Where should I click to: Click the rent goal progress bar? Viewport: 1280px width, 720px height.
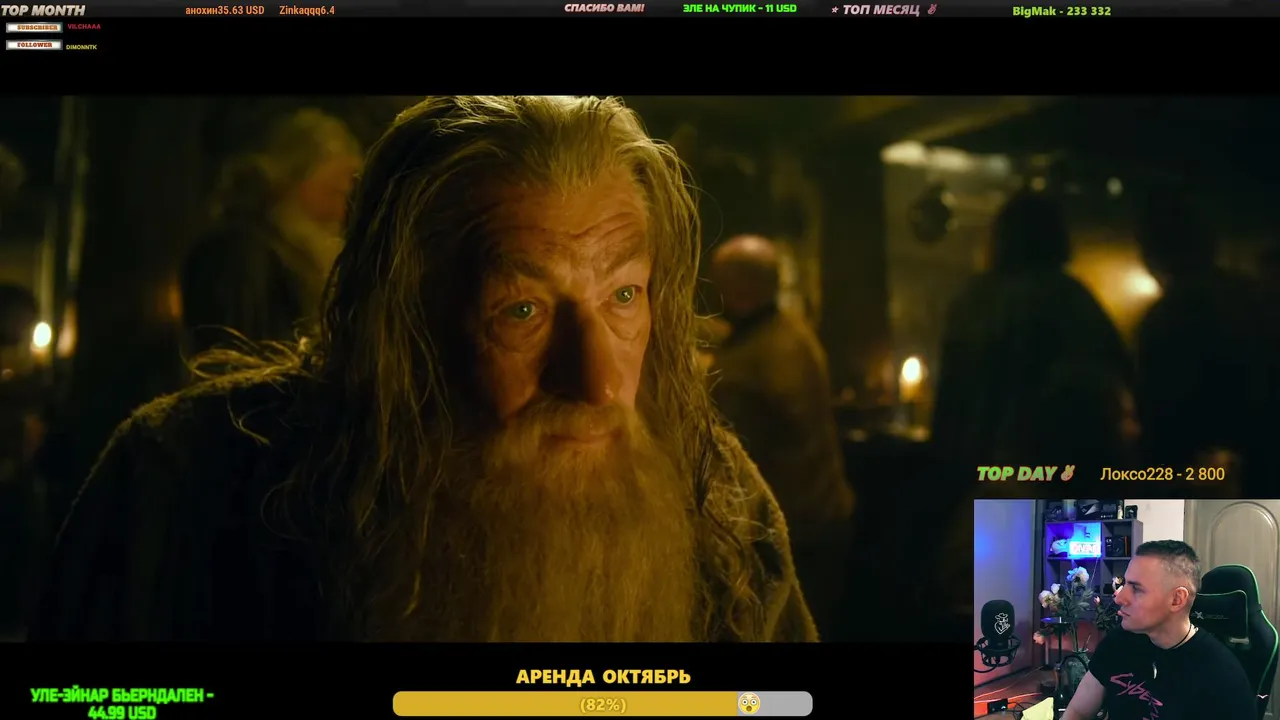point(602,704)
